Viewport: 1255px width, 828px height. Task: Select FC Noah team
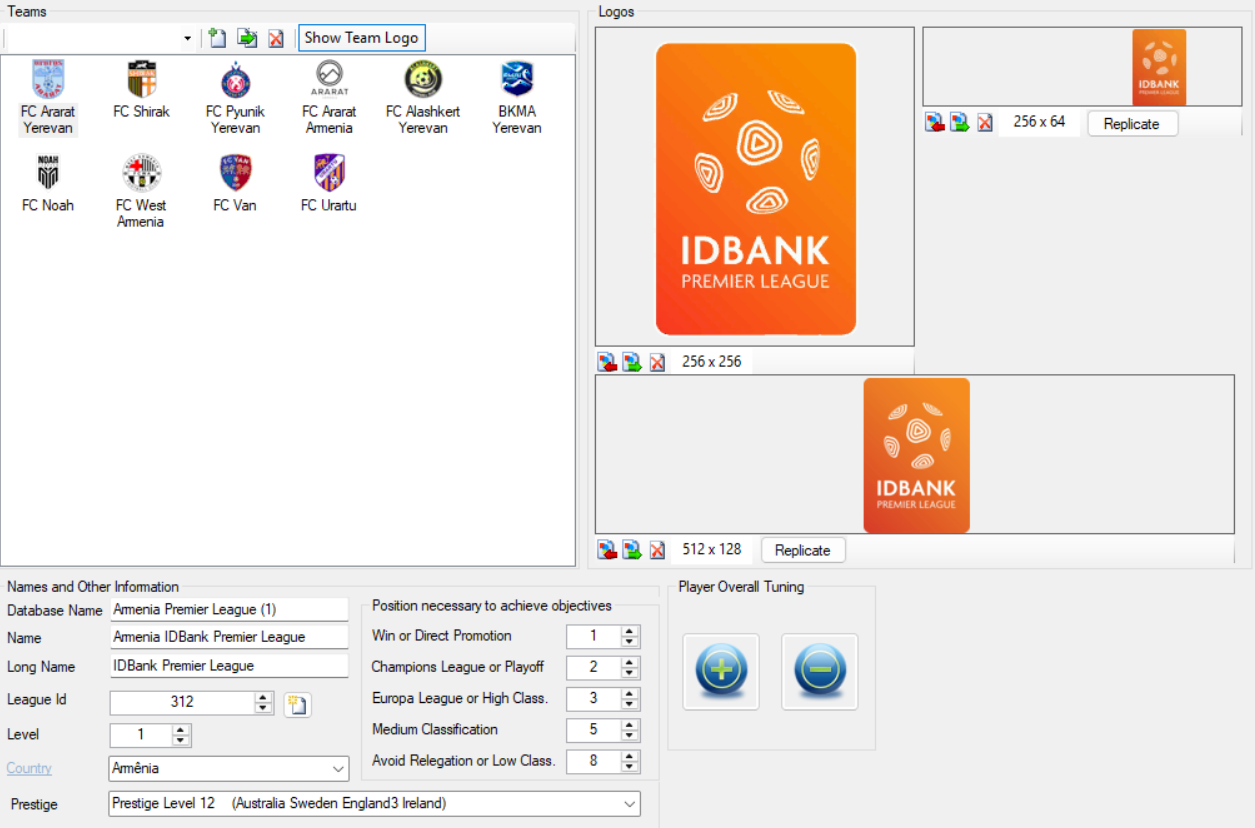pos(48,183)
